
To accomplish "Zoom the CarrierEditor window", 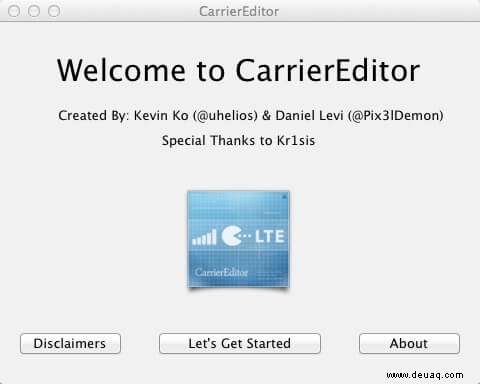I will pos(54,11).
